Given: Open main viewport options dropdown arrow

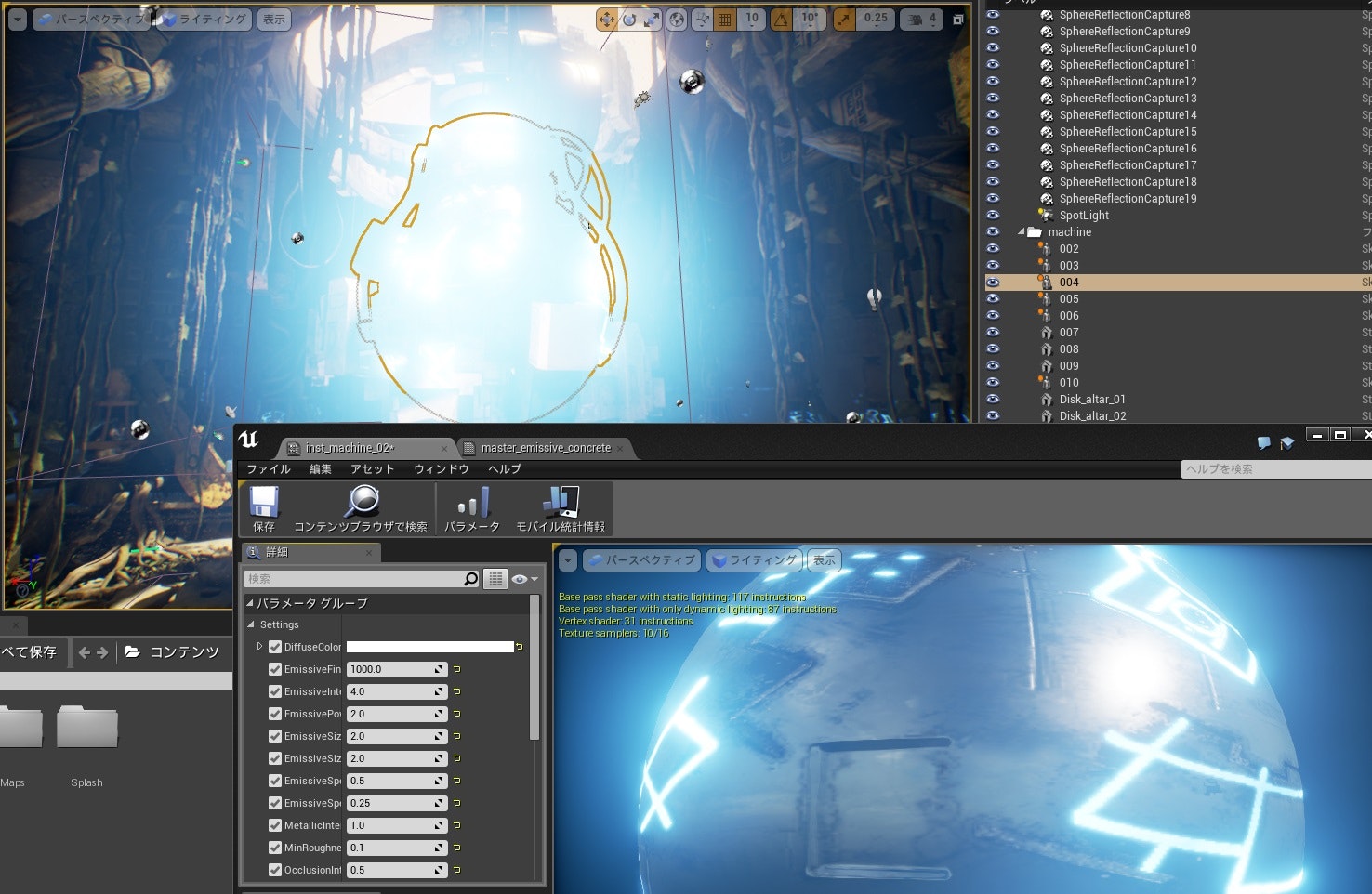Looking at the screenshot, I should click(18, 20).
